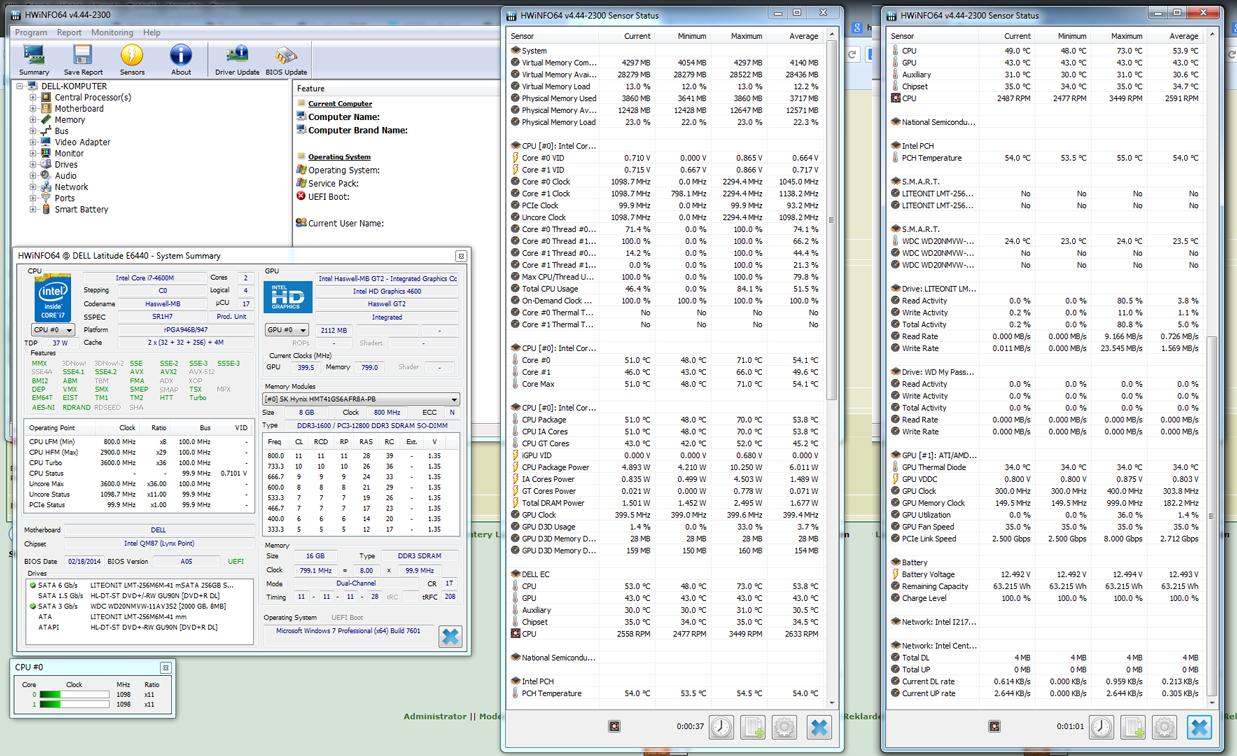The image size is (1237, 756).
Task: Expand the Monitor tree node
Action: click(x=32, y=153)
